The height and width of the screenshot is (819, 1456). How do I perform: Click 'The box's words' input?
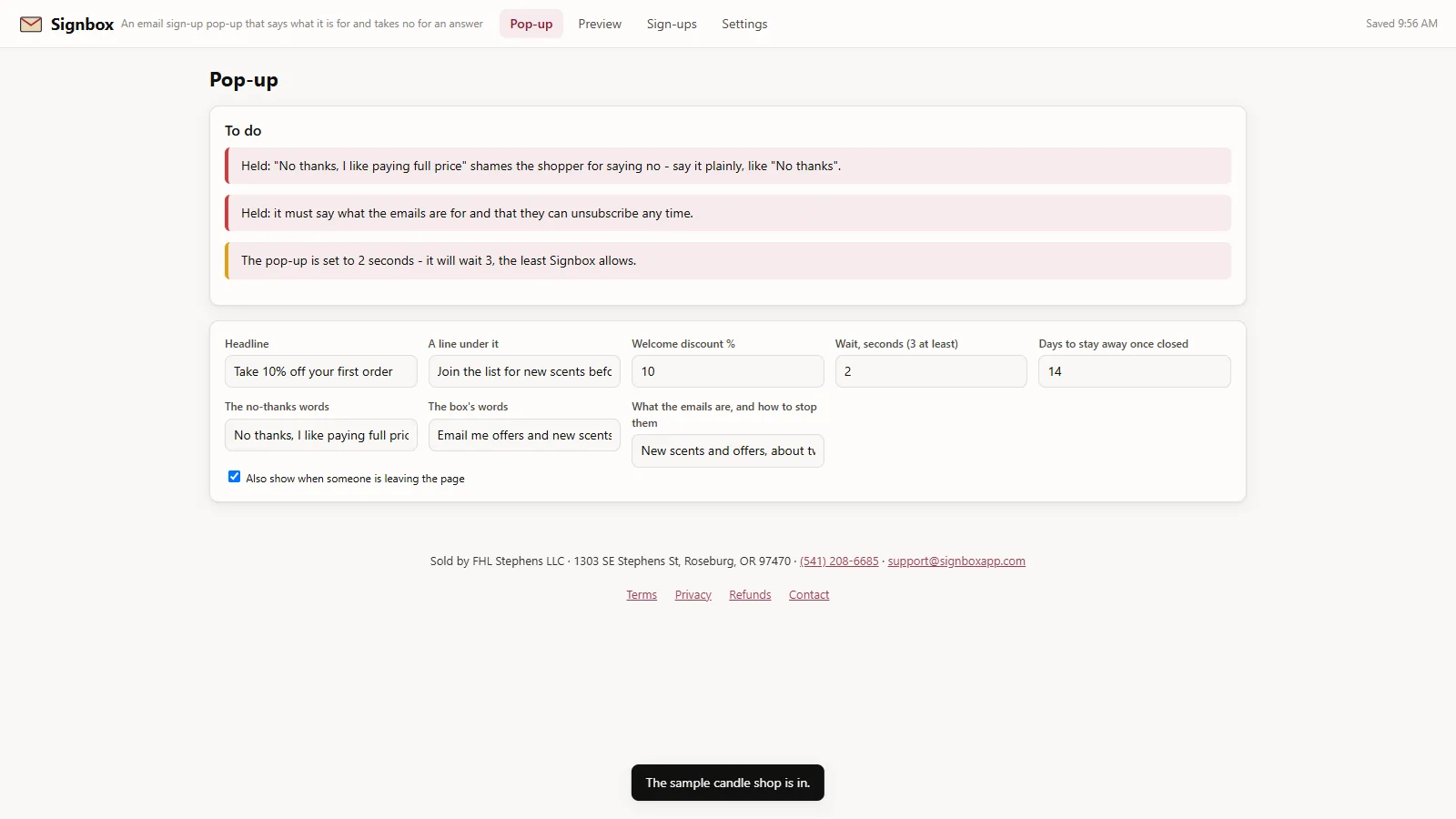click(x=524, y=435)
